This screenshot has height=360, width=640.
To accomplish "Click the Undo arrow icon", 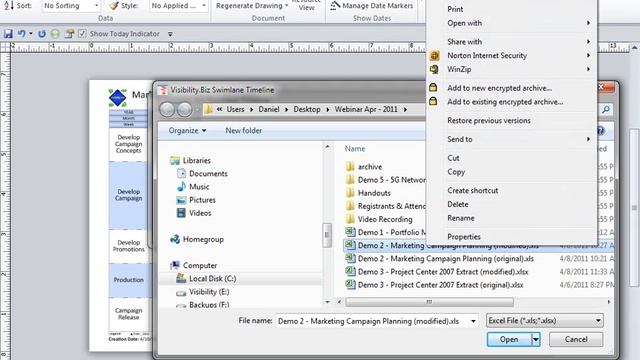I will click(x=22, y=34).
